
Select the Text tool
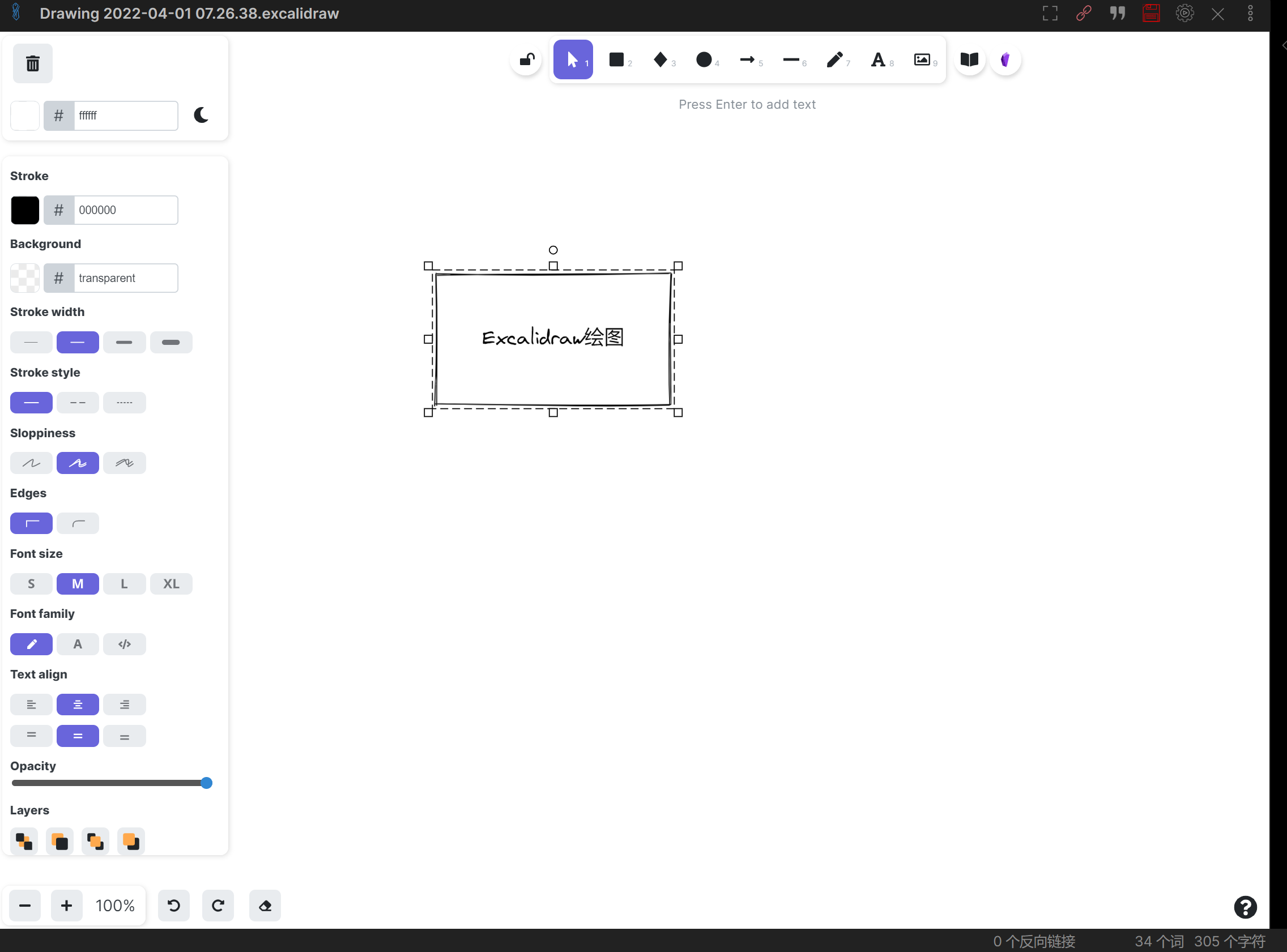879,59
